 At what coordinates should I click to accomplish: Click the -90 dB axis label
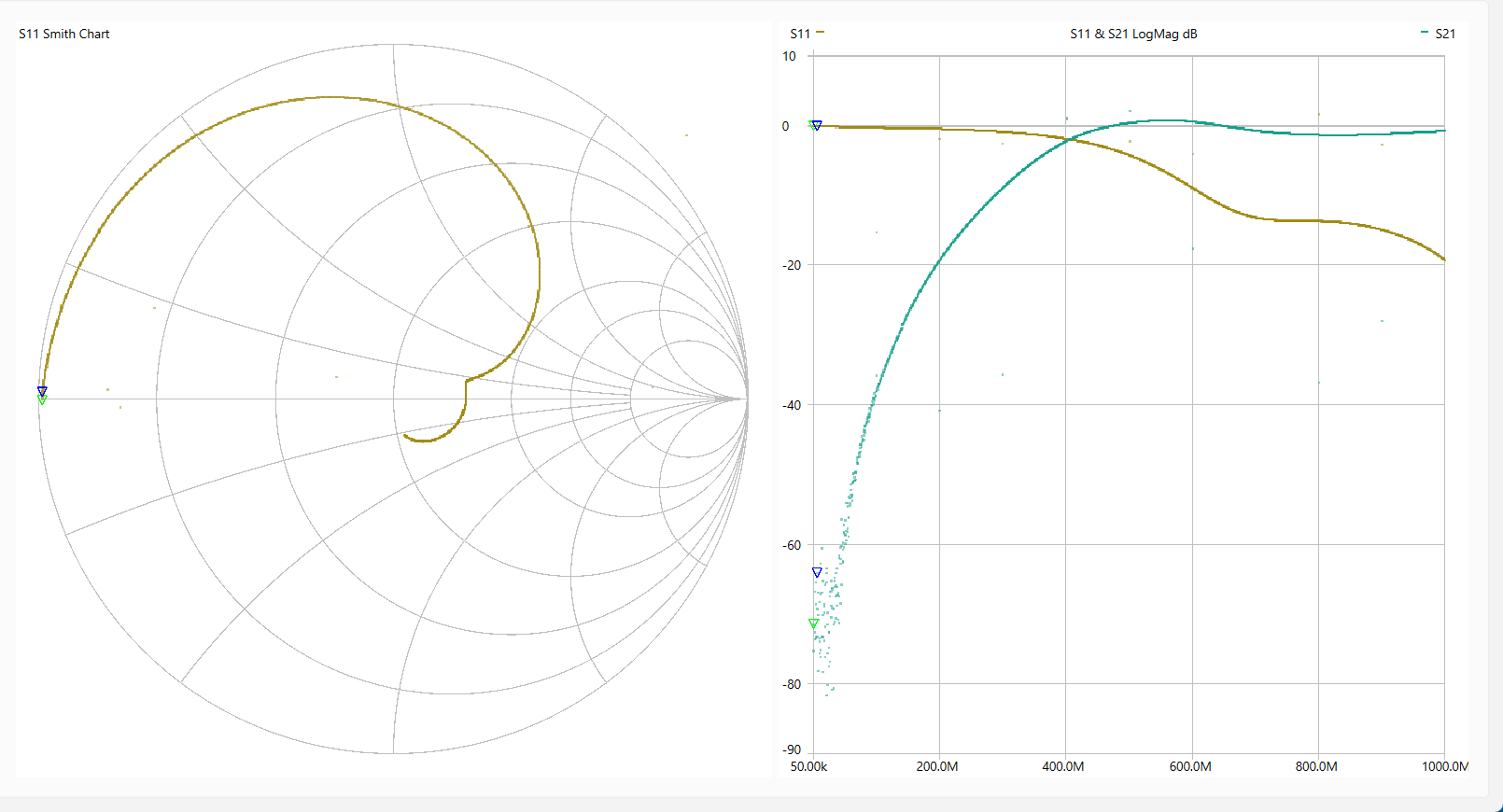pyautogui.click(x=792, y=749)
